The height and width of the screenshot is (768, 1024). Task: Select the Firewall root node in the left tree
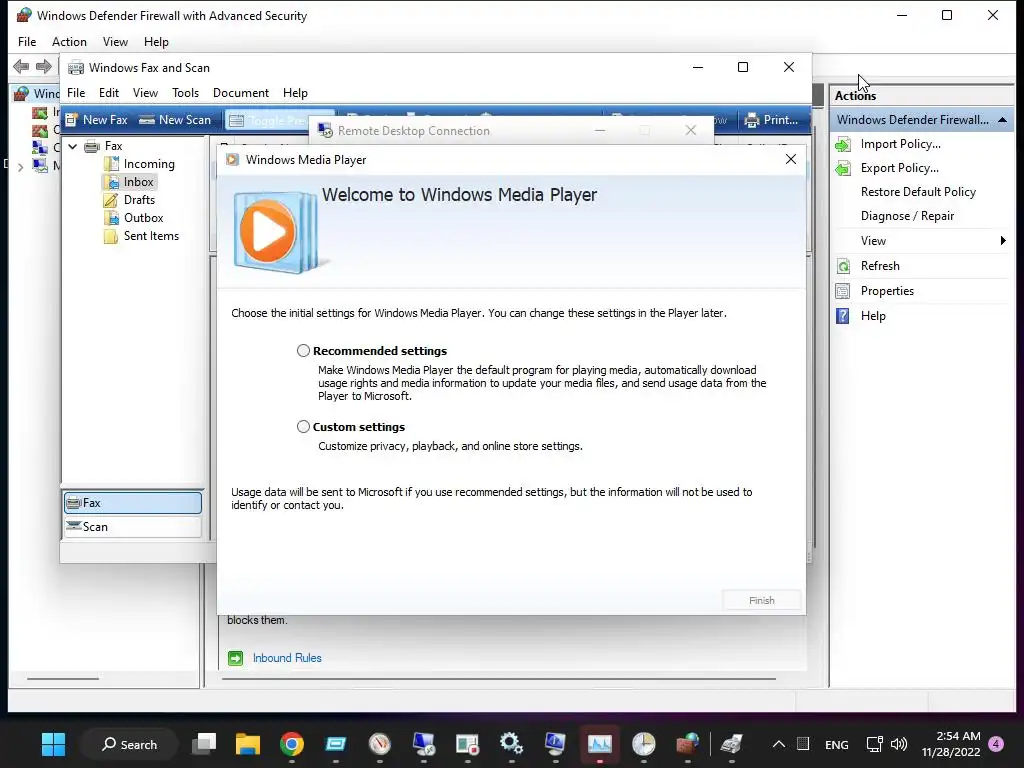[38, 93]
